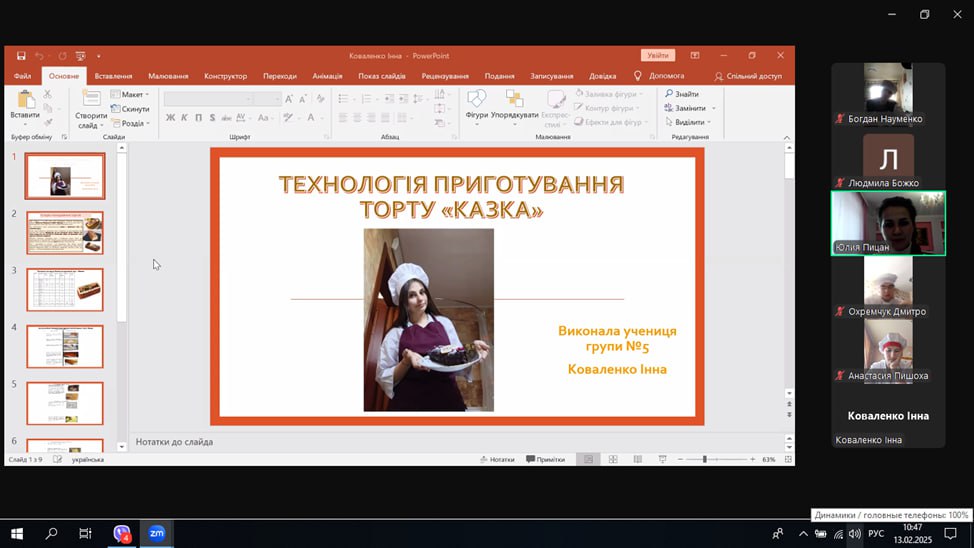Open the Розділ section dropdown
Viewport: 974px width, 548px height.
click(x=131, y=124)
